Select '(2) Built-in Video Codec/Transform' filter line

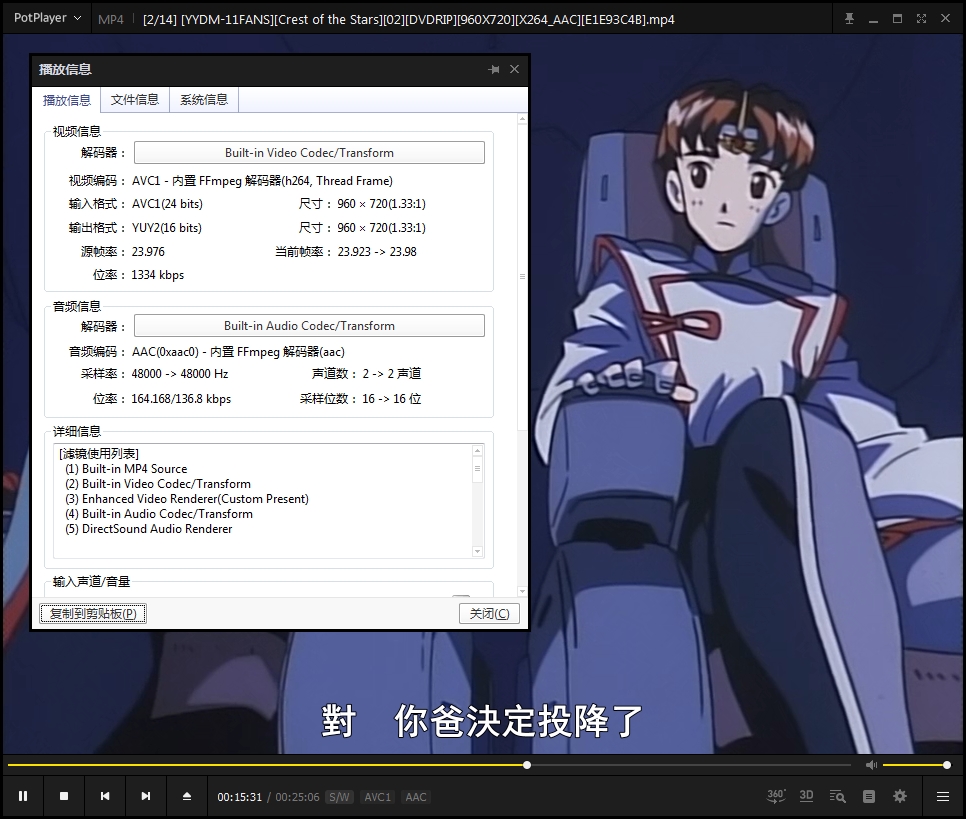pos(158,484)
